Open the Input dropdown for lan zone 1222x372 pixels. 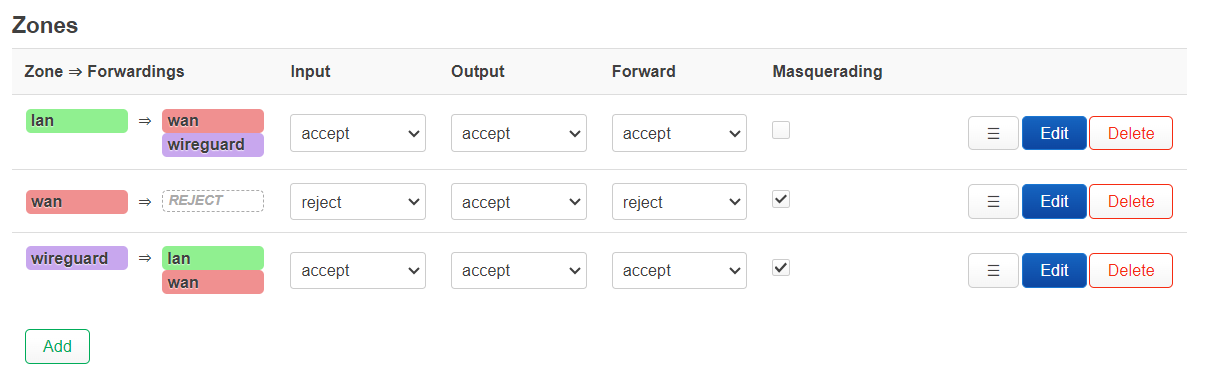click(358, 133)
